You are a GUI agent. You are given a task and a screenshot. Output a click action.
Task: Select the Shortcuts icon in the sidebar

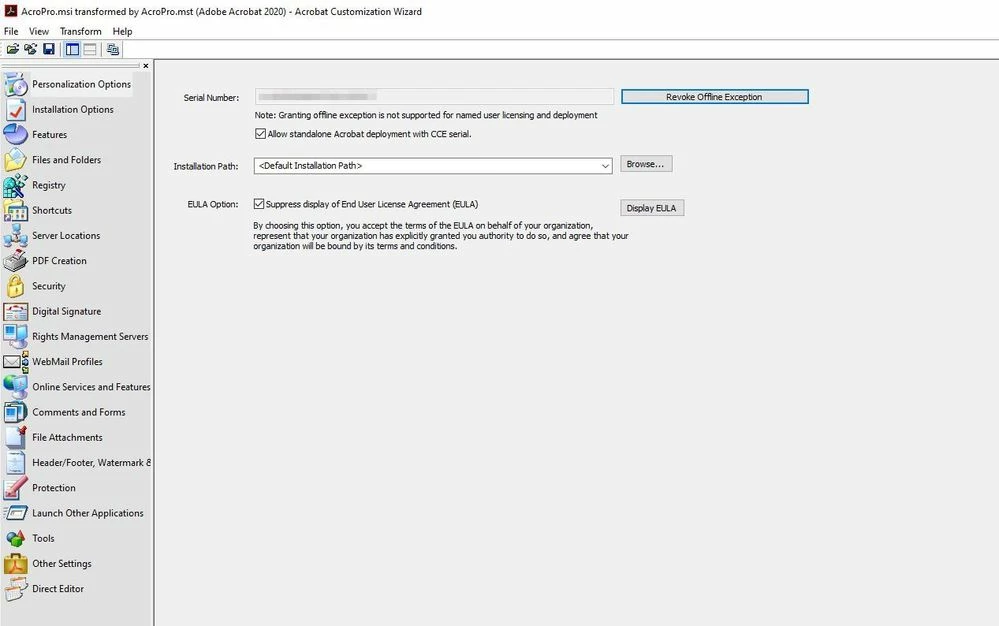pyautogui.click(x=15, y=210)
